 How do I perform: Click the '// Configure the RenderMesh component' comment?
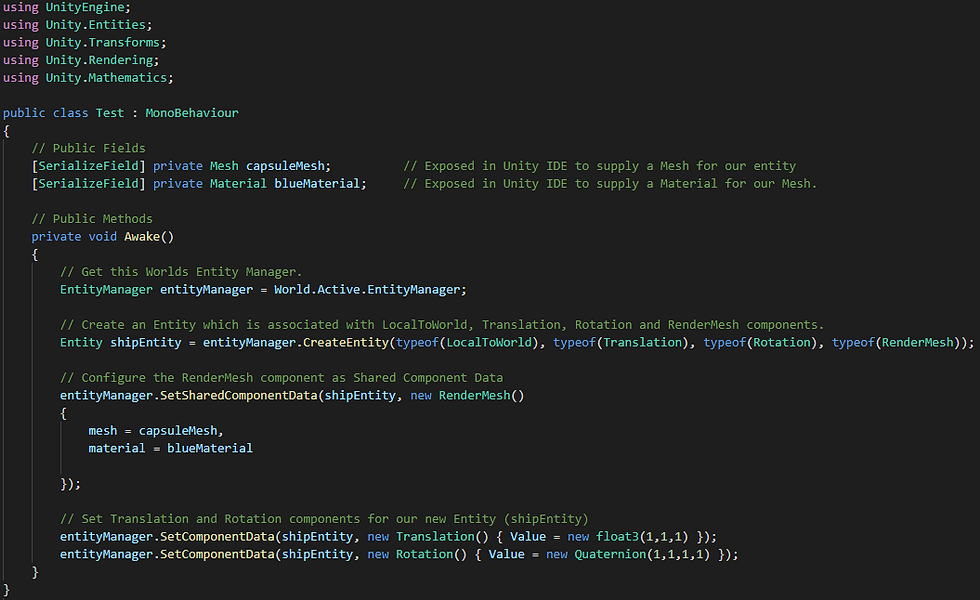pos(281,378)
